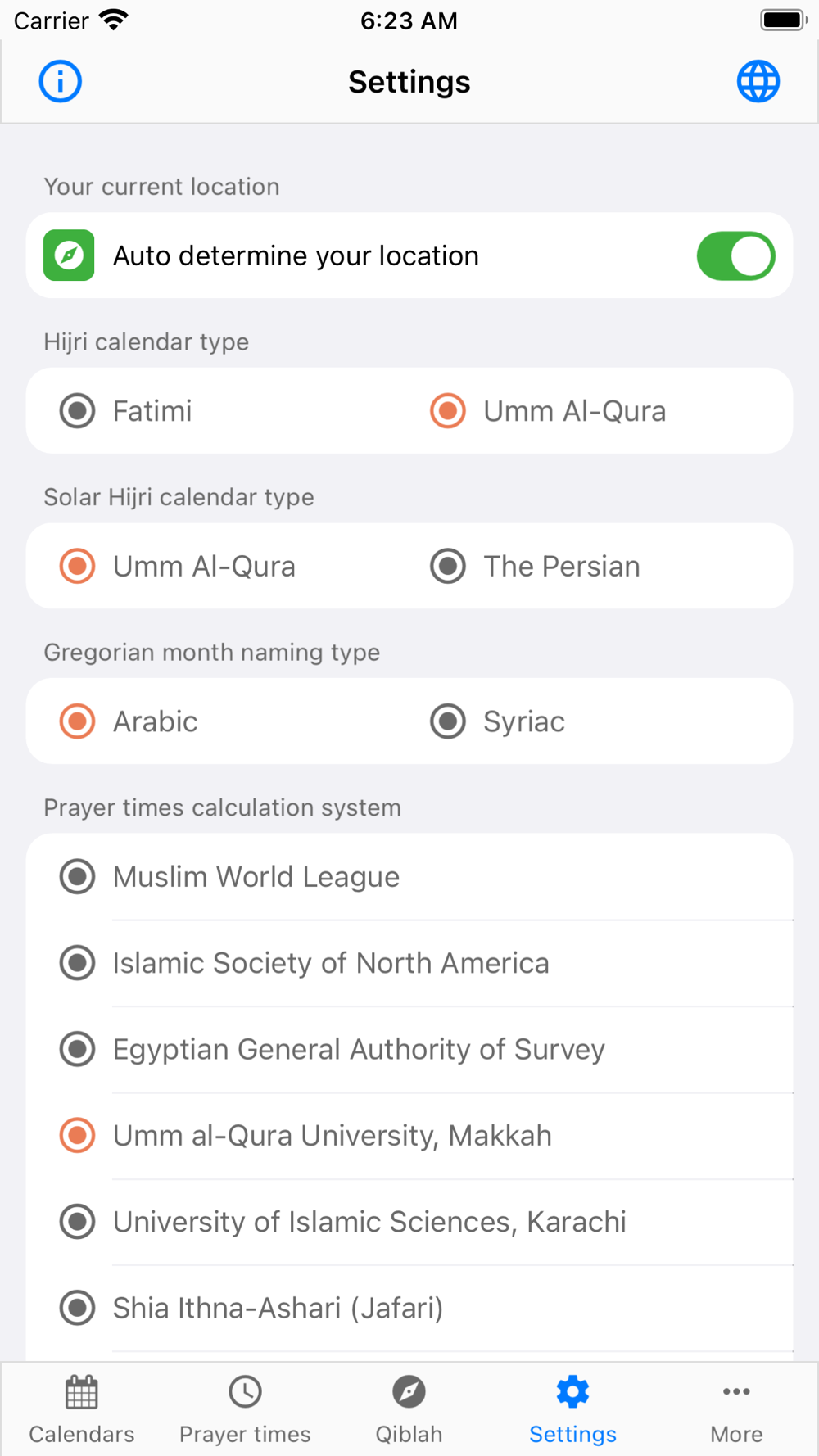819x1456 pixels.
Task: Pick Syriac month naming option
Action: tap(448, 721)
